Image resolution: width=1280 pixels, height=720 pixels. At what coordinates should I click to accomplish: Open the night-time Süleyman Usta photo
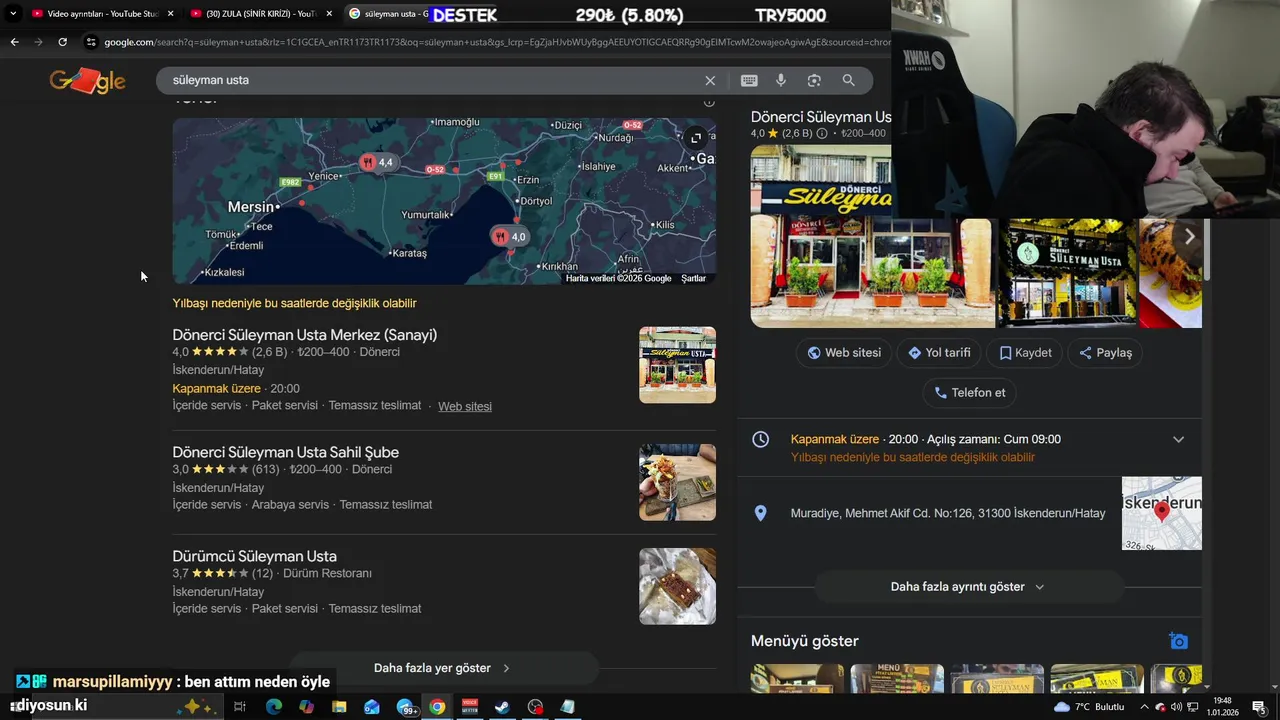pos(1068,272)
